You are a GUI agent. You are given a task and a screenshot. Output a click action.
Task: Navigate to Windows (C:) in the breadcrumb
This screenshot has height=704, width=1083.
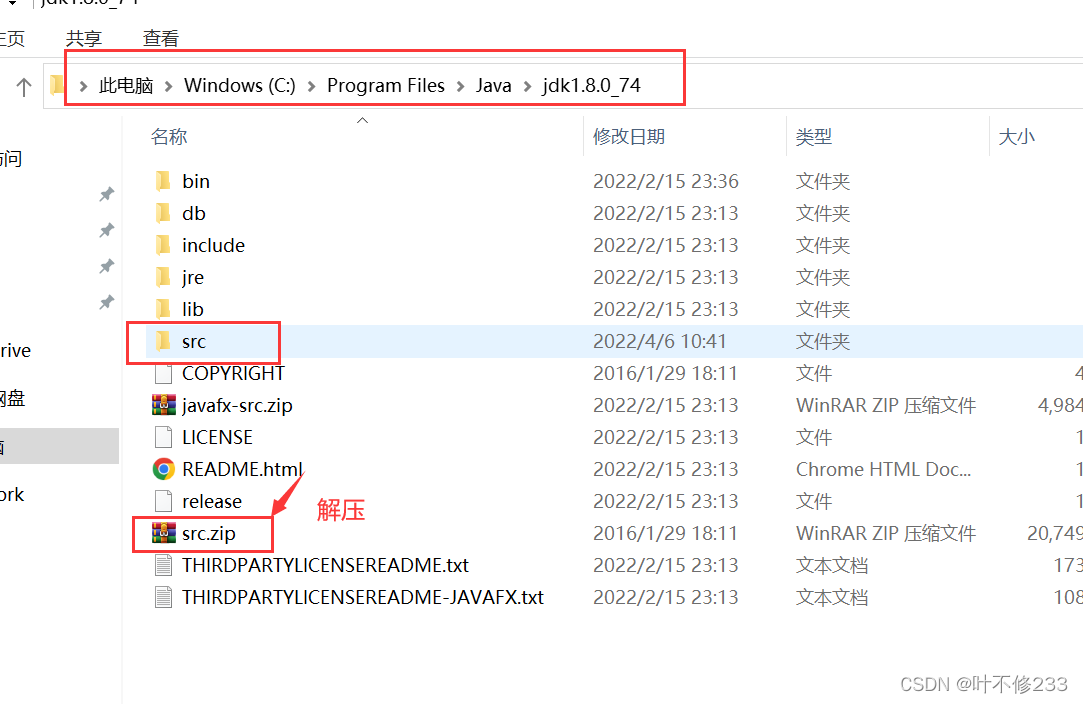click(240, 86)
